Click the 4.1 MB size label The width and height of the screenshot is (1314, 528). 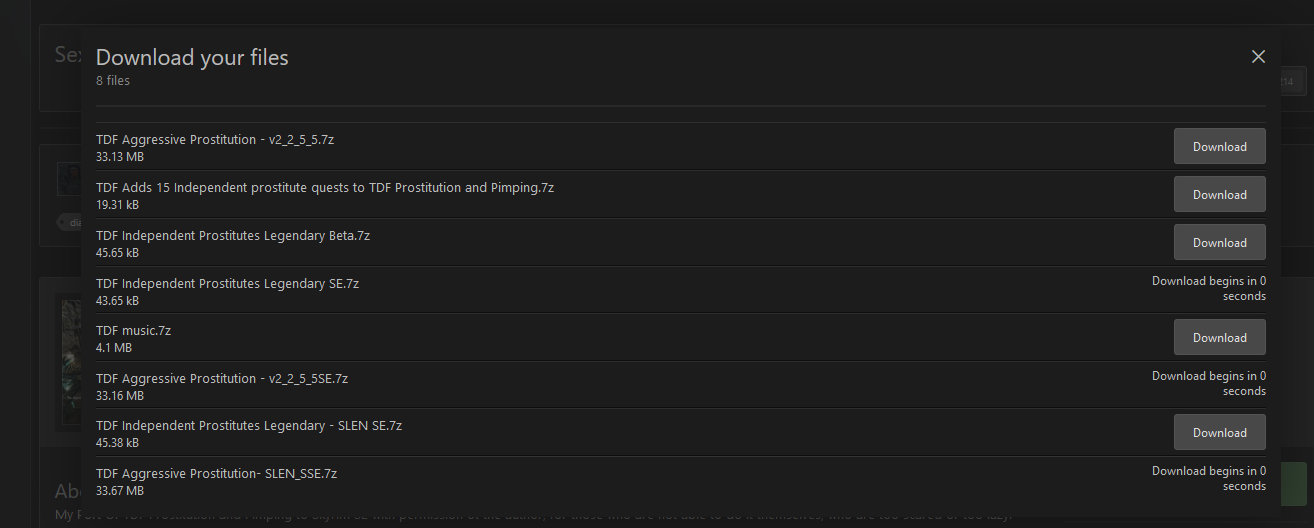pos(114,348)
